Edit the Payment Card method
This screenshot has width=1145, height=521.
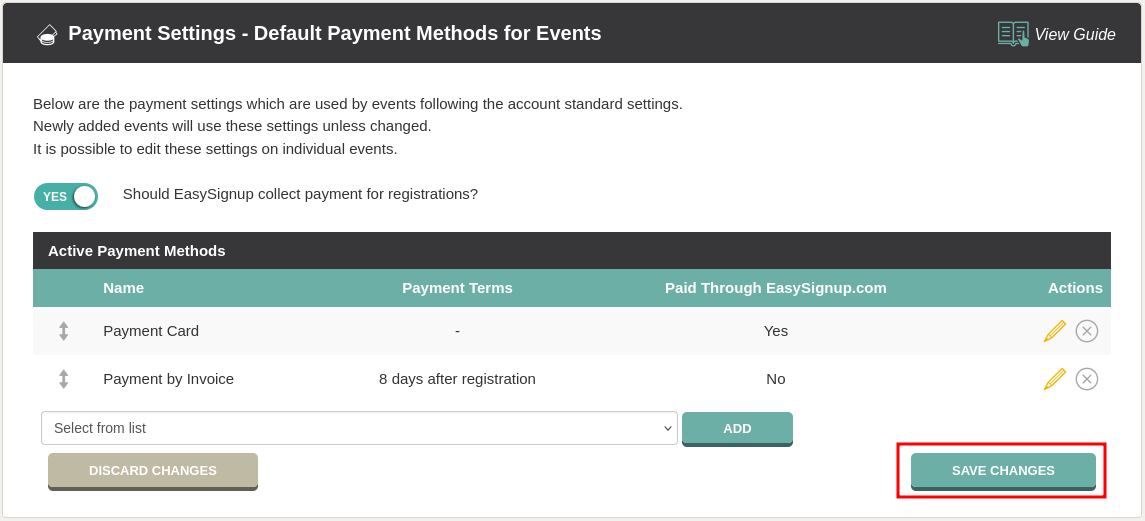click(x=1054, y=331)
